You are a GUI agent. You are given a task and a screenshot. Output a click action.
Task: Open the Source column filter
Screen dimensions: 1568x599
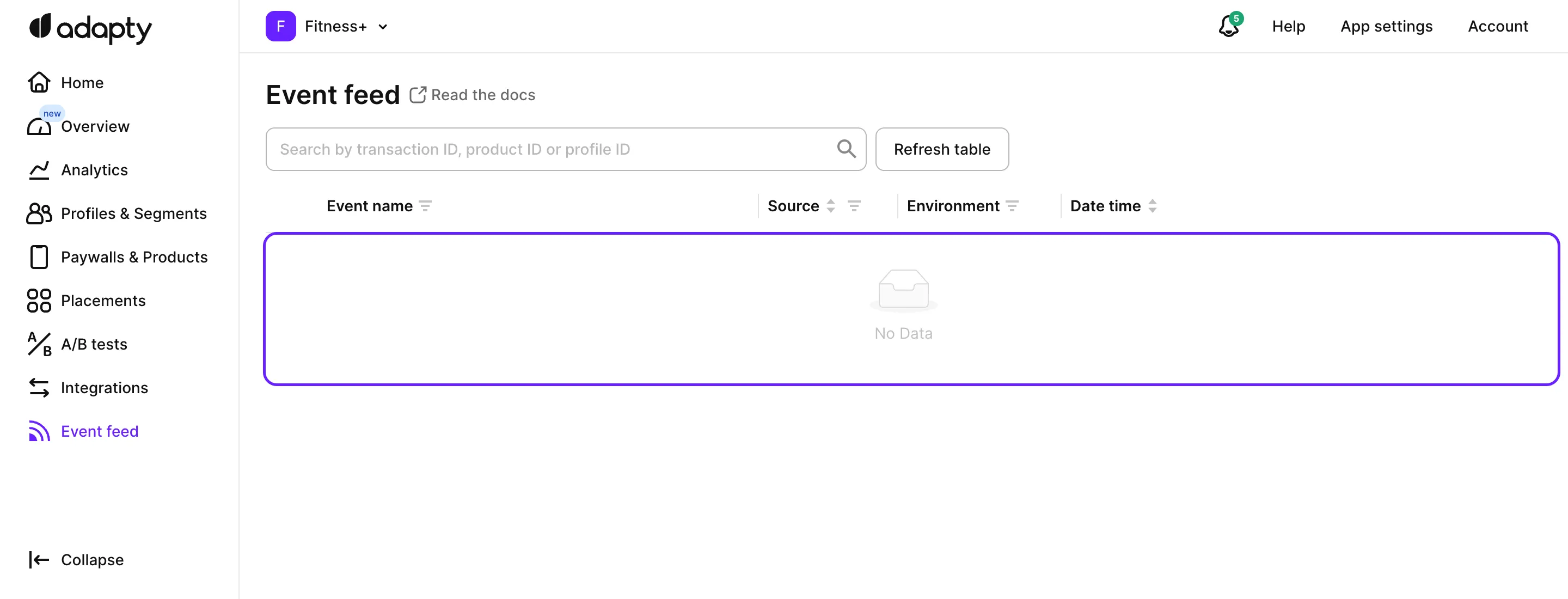tap(853, 206)
